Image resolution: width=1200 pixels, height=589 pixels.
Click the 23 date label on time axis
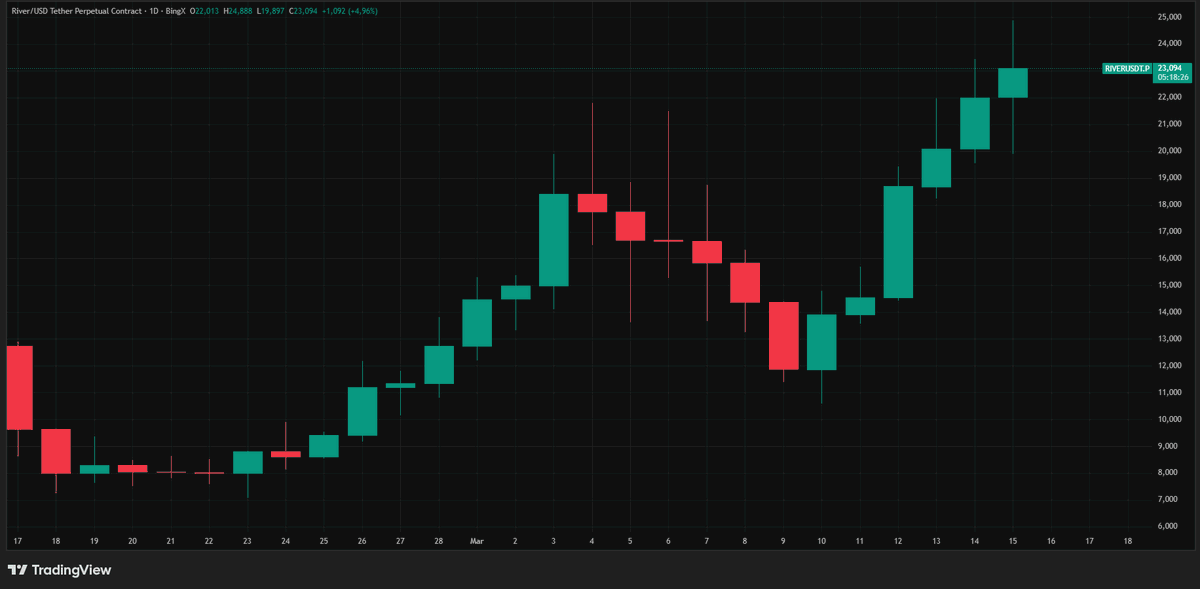coord(247,541)
